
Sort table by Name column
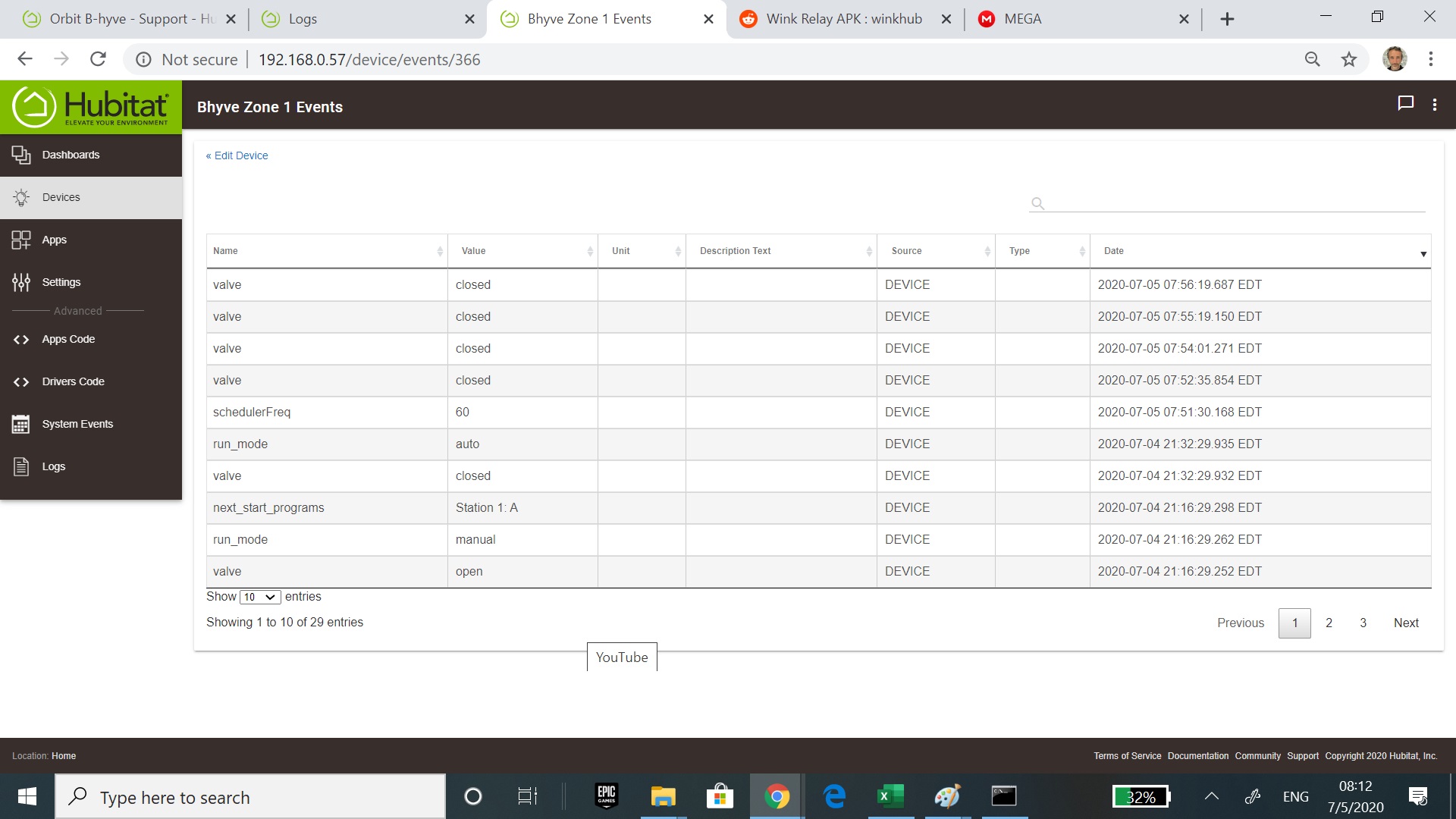coord(327,251)
